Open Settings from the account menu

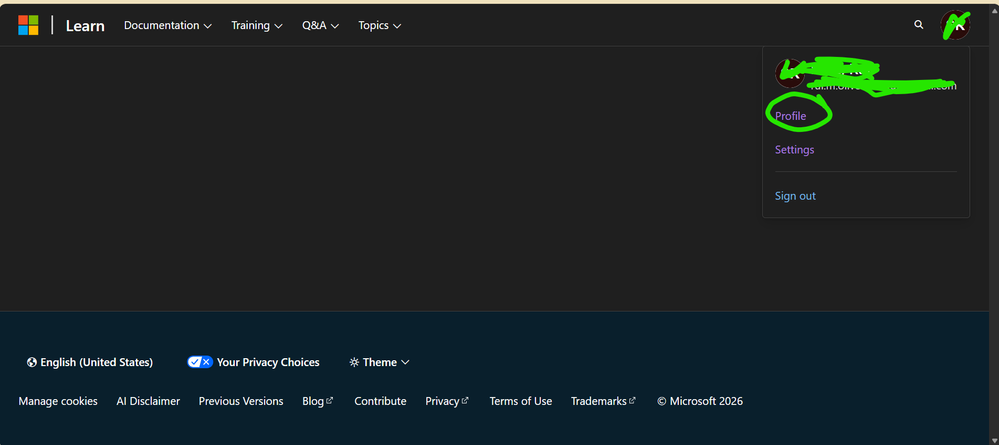click(x=794, y=150)
